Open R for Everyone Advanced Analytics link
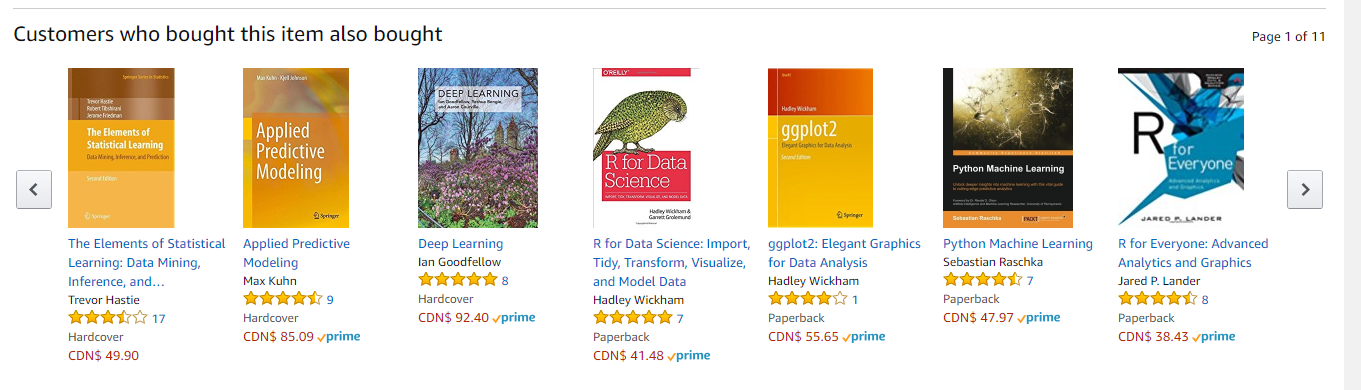1361x390 pixels. [x=1193, y=253]
